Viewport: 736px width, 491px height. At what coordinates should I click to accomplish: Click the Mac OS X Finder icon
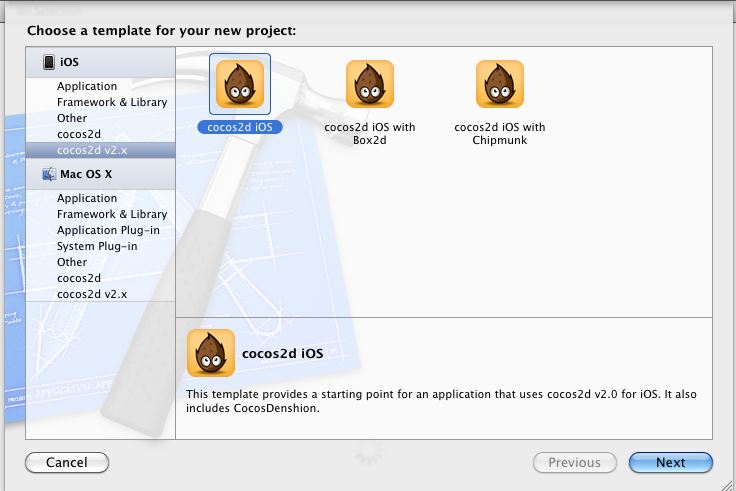(49, 174)
